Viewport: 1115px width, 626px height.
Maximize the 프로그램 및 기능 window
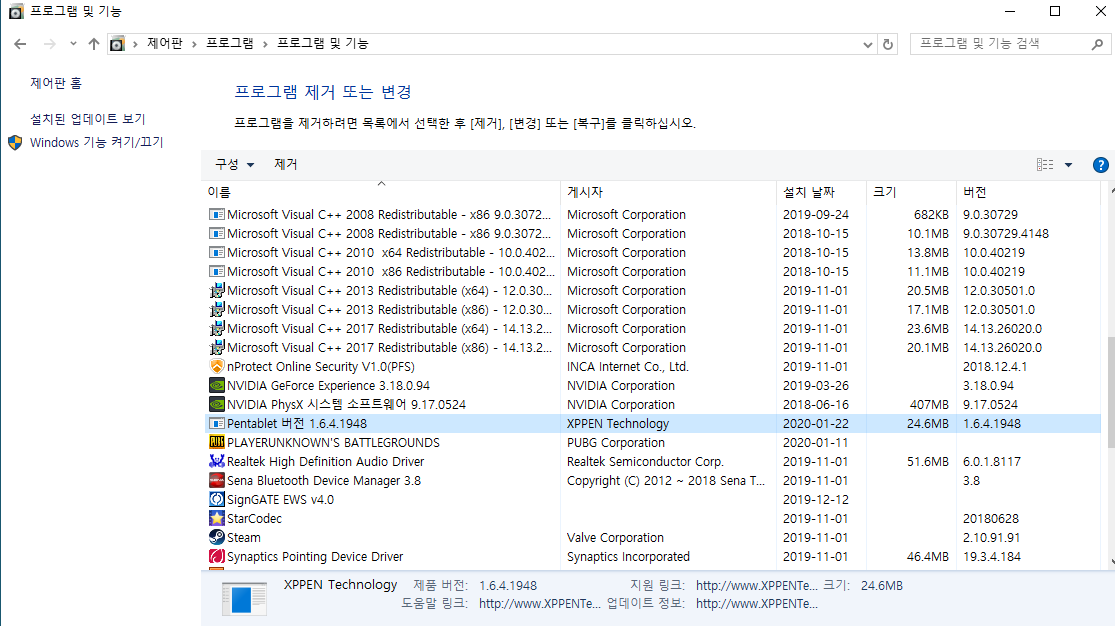1055,11
